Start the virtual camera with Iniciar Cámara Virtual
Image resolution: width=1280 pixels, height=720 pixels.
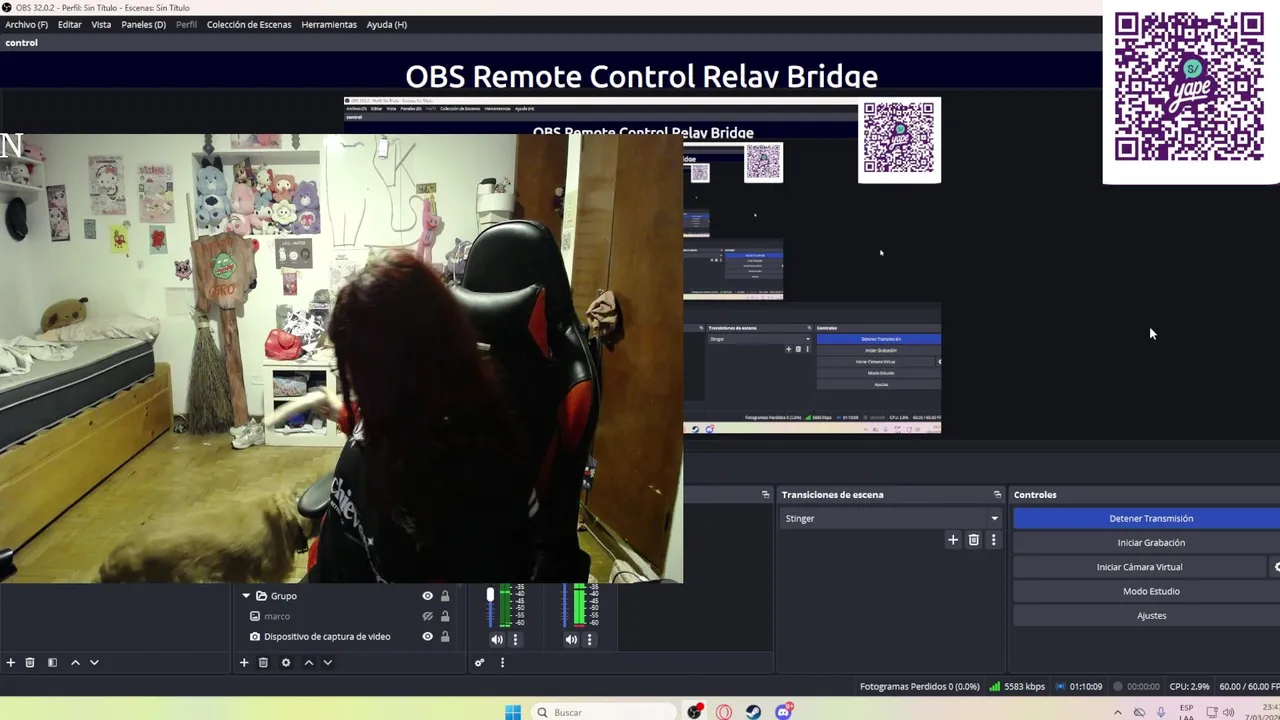[x=1139, y=567]
